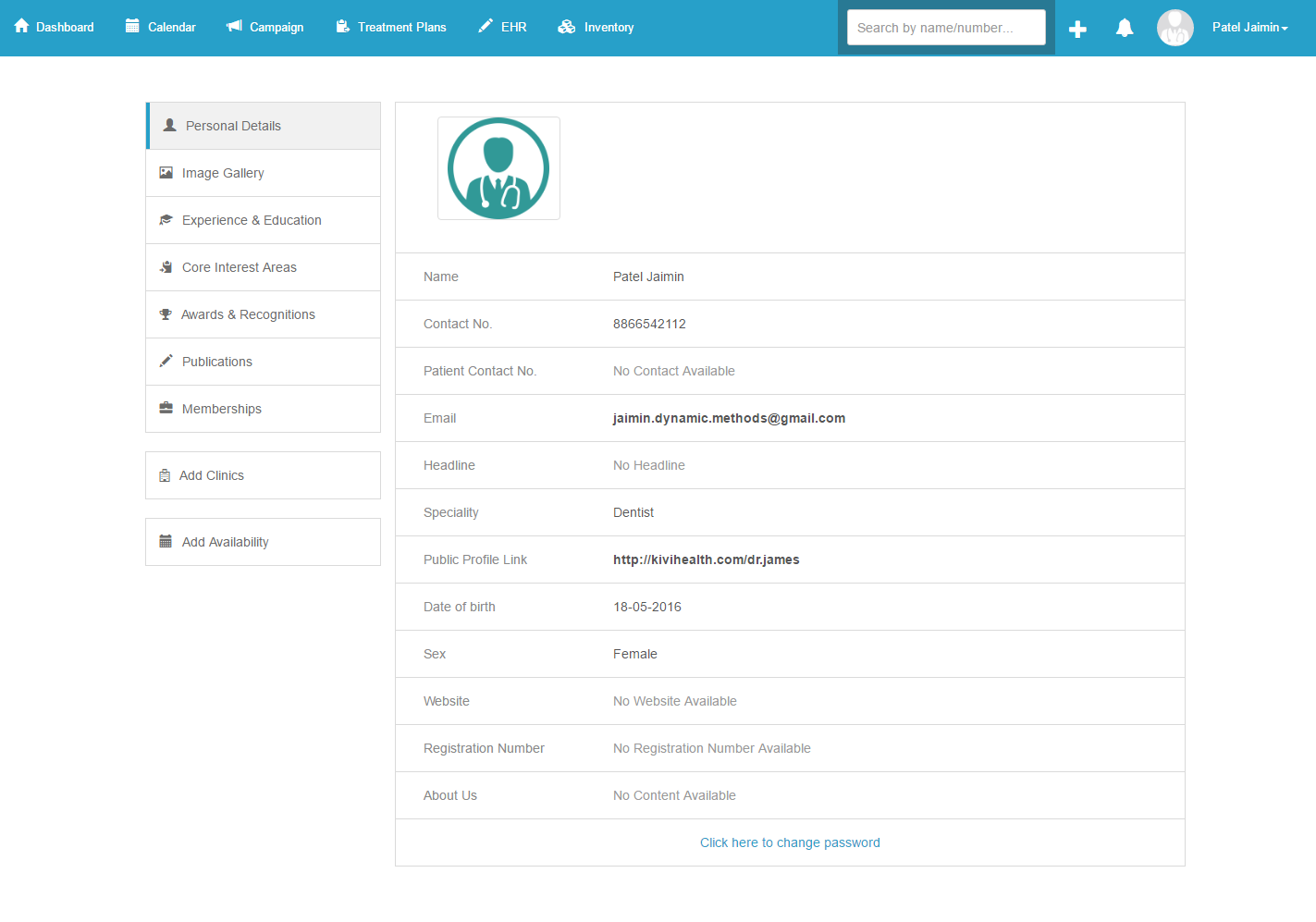Open Calendar from top navigation

[x=161, y=27]
